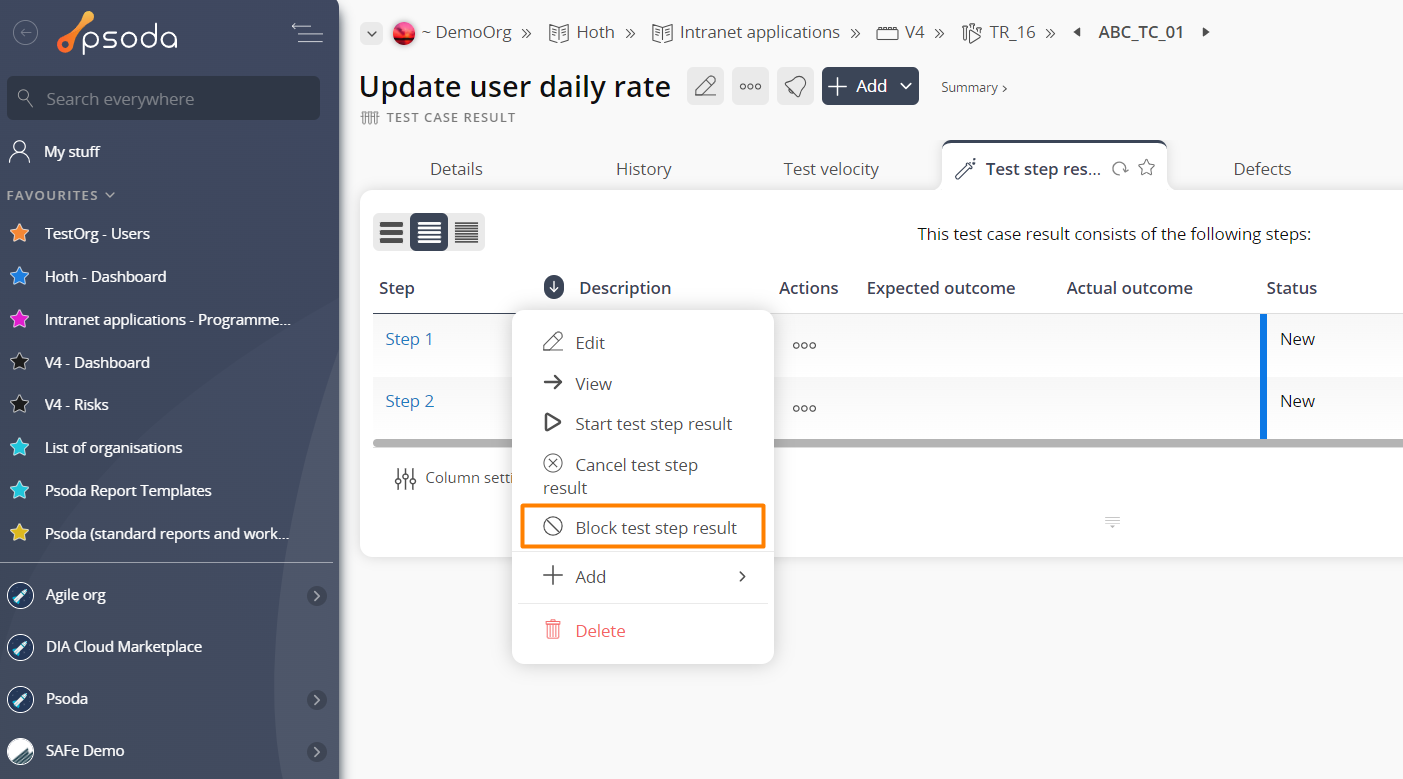Click the star beside V4 - Risks
This screenshot has height=779, width=1403.
(19, 404)
